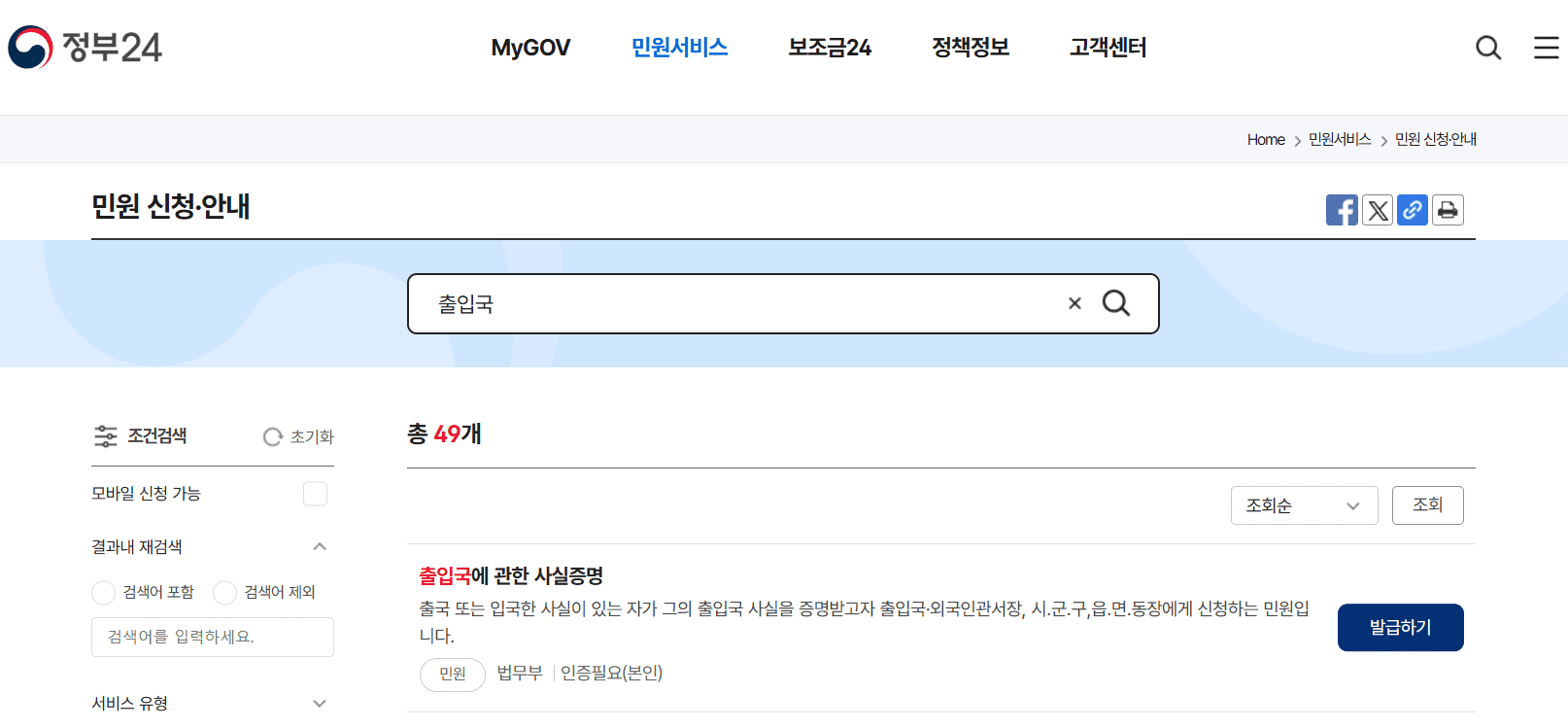Open 보조금24 menu
Image resolution: width=1568 pixels, height=728 pixels.
830,48
